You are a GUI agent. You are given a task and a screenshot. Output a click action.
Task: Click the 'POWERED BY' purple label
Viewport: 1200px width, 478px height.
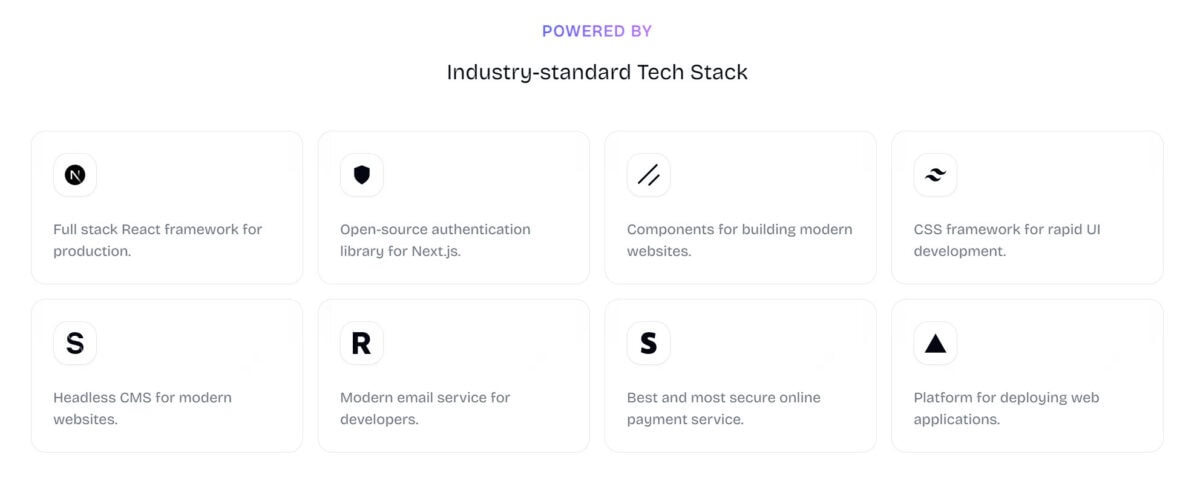click(597, 31)
